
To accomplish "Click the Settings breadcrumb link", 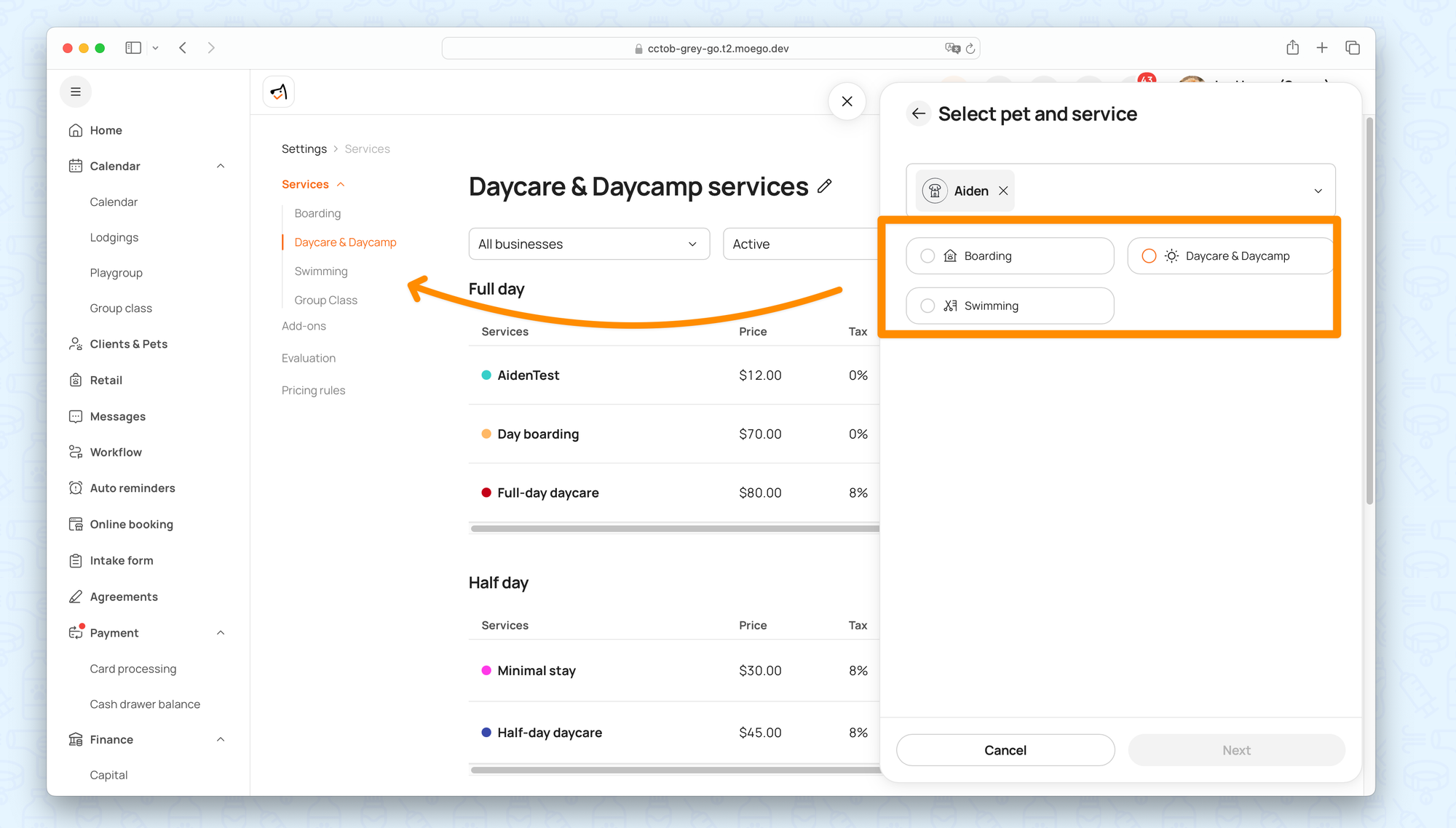I will click(304, 148).
